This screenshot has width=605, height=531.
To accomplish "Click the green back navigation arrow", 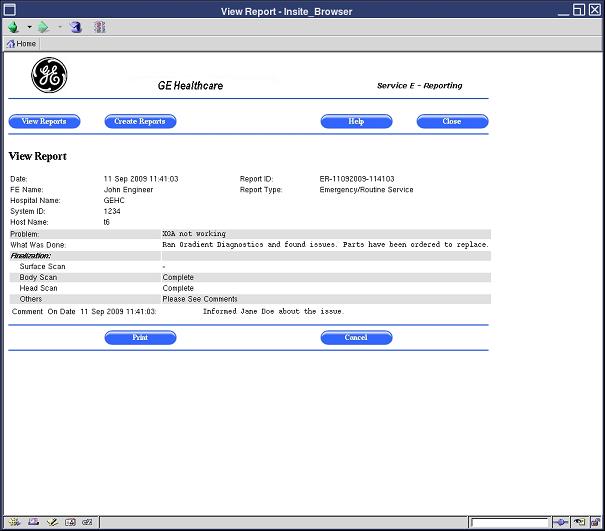I will pos(13,27).
